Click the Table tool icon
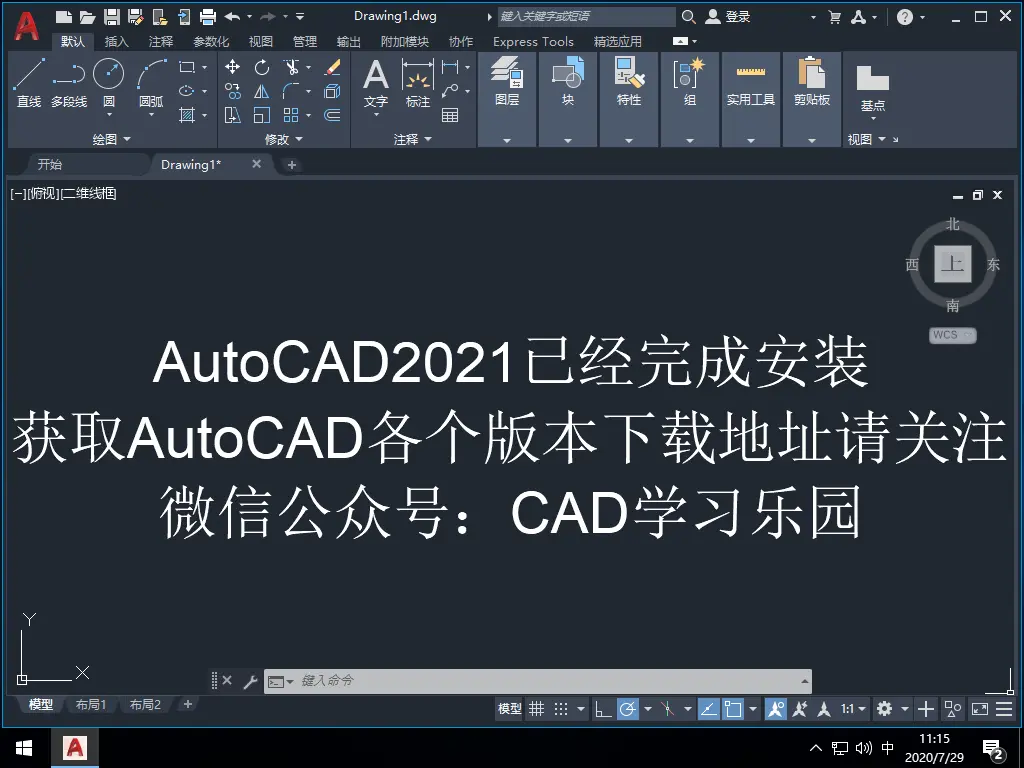1024x768 pixels. click(x=450, y=116)
